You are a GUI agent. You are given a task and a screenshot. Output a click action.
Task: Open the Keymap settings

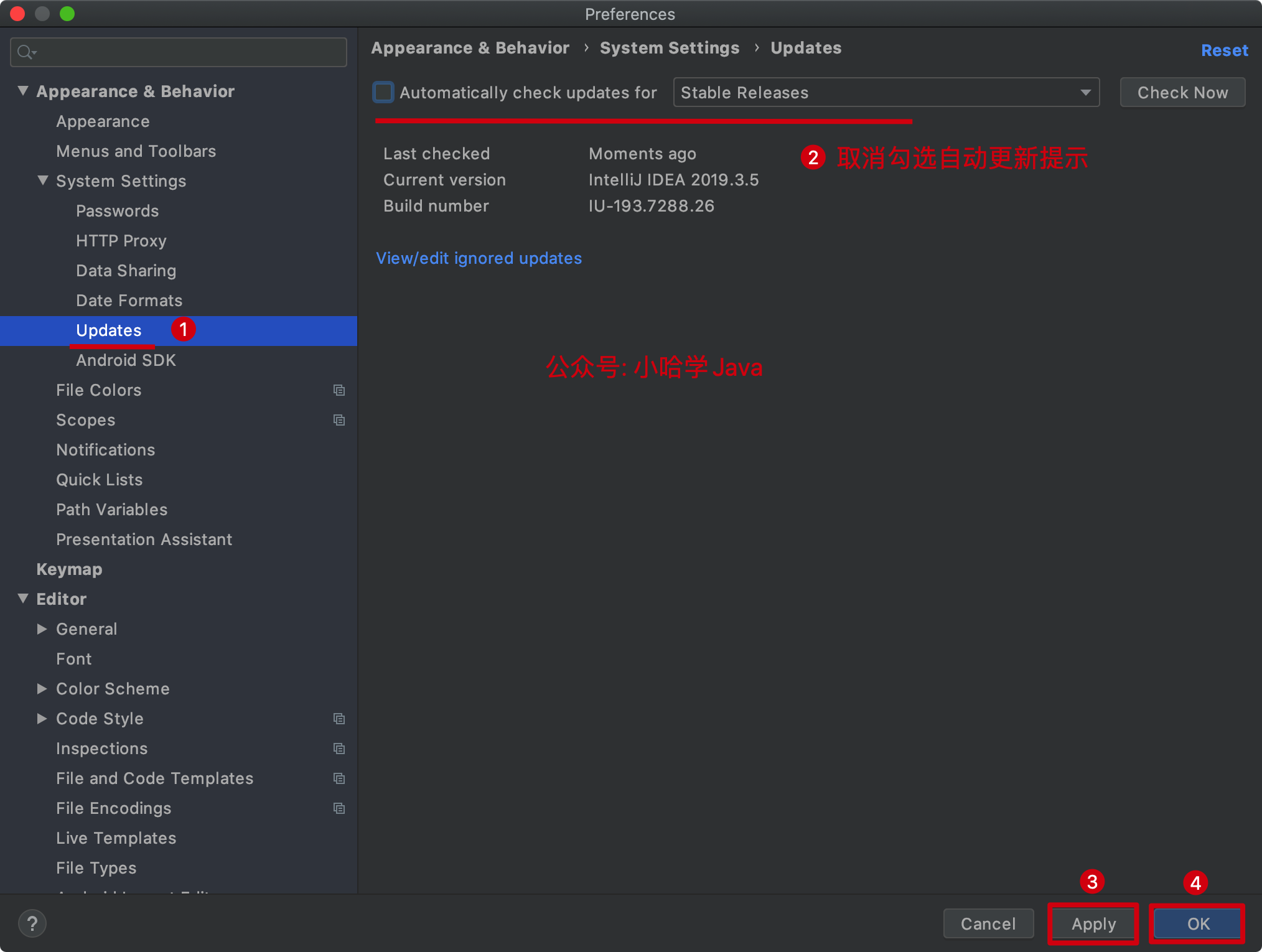[70, 569]
